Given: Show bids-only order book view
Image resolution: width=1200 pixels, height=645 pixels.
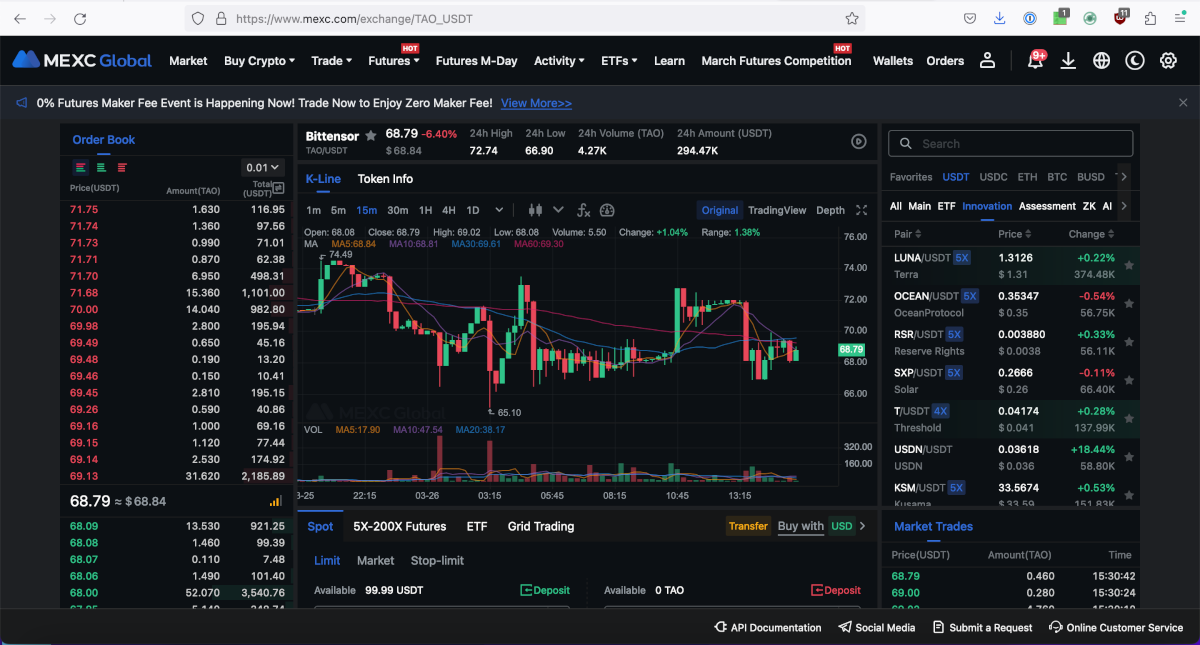Looking at the screenshot, I should pos(101,167).
